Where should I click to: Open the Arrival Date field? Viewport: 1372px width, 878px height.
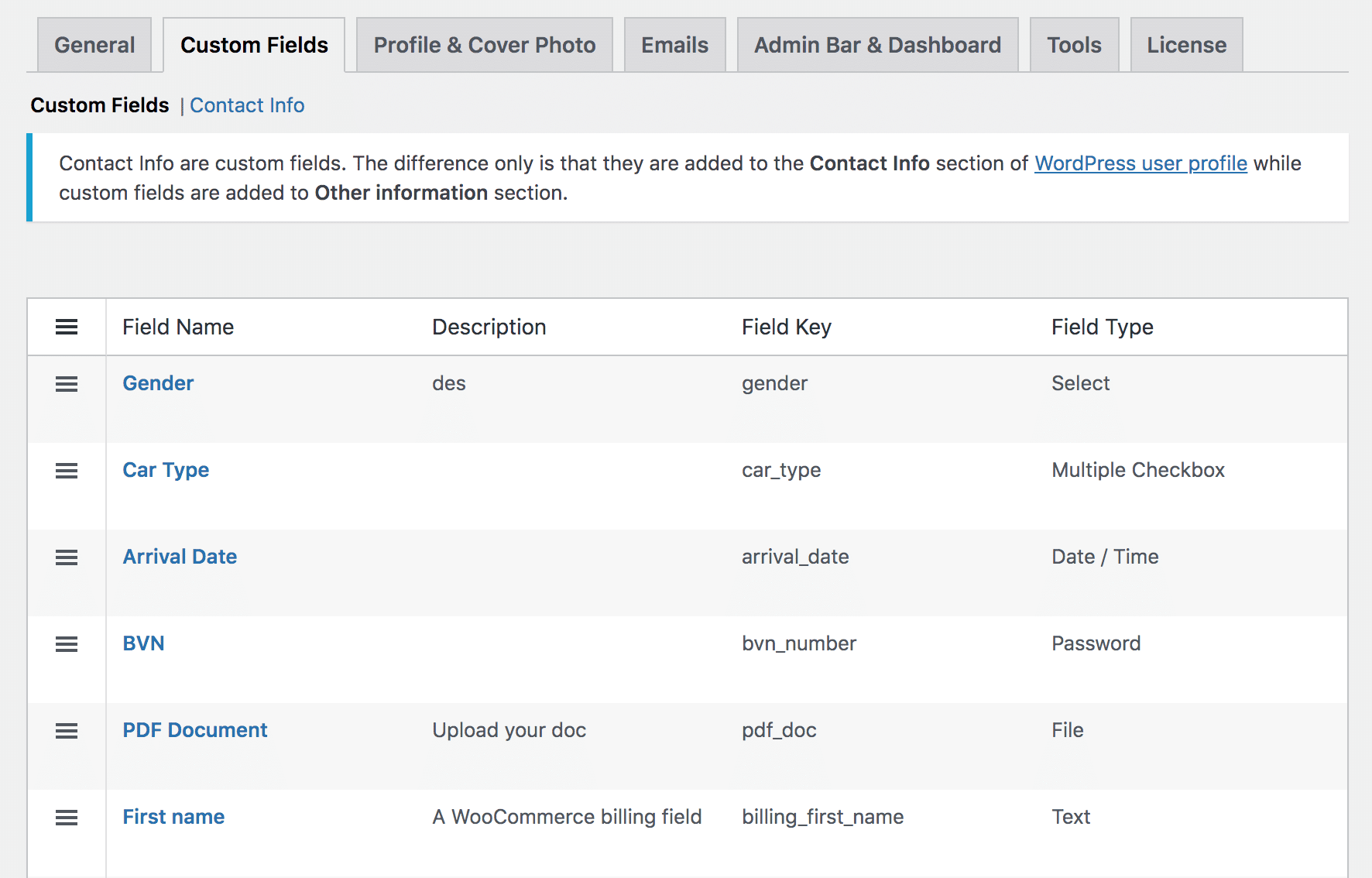pyautogui.click(x=180, y=557)
